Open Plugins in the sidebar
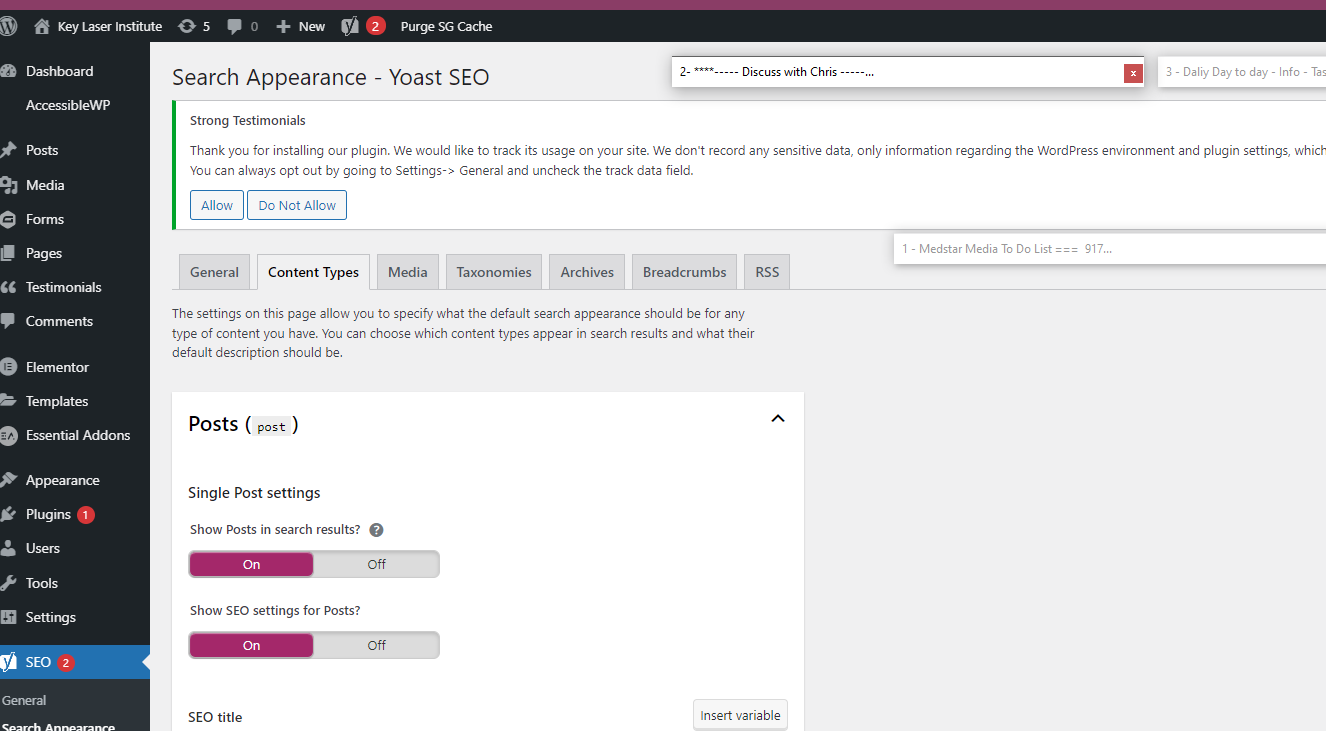The image size is (1326, 731). [48, 514]
